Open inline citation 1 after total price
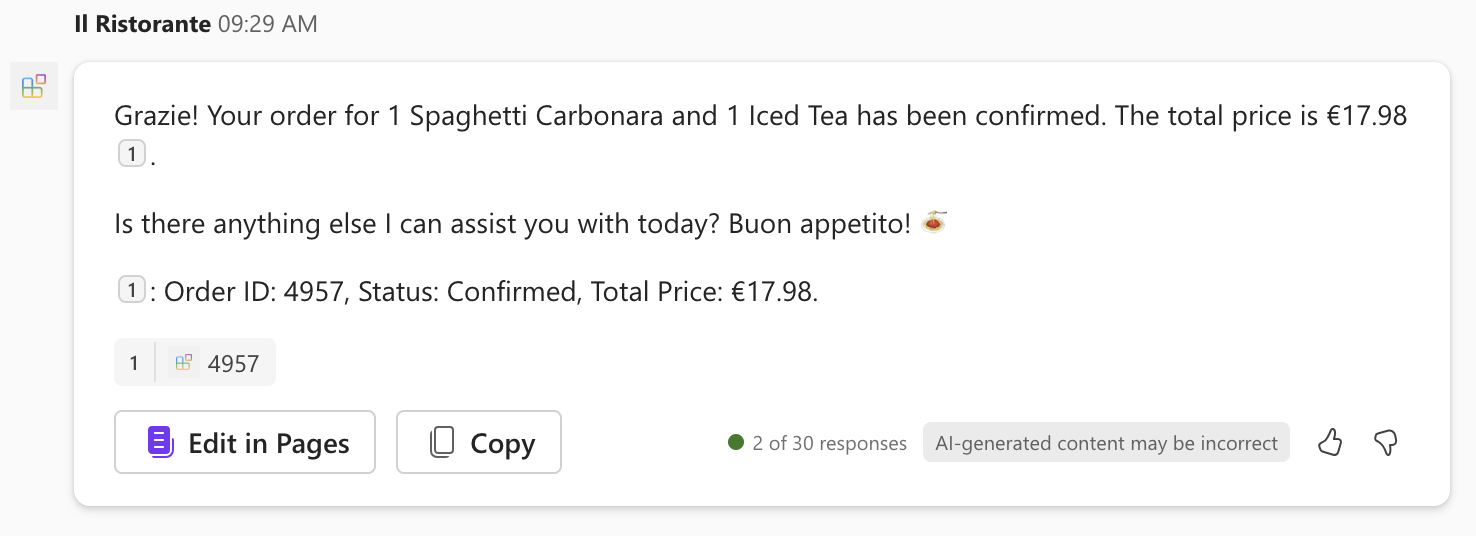1476x536 pixels. (132, 155)
